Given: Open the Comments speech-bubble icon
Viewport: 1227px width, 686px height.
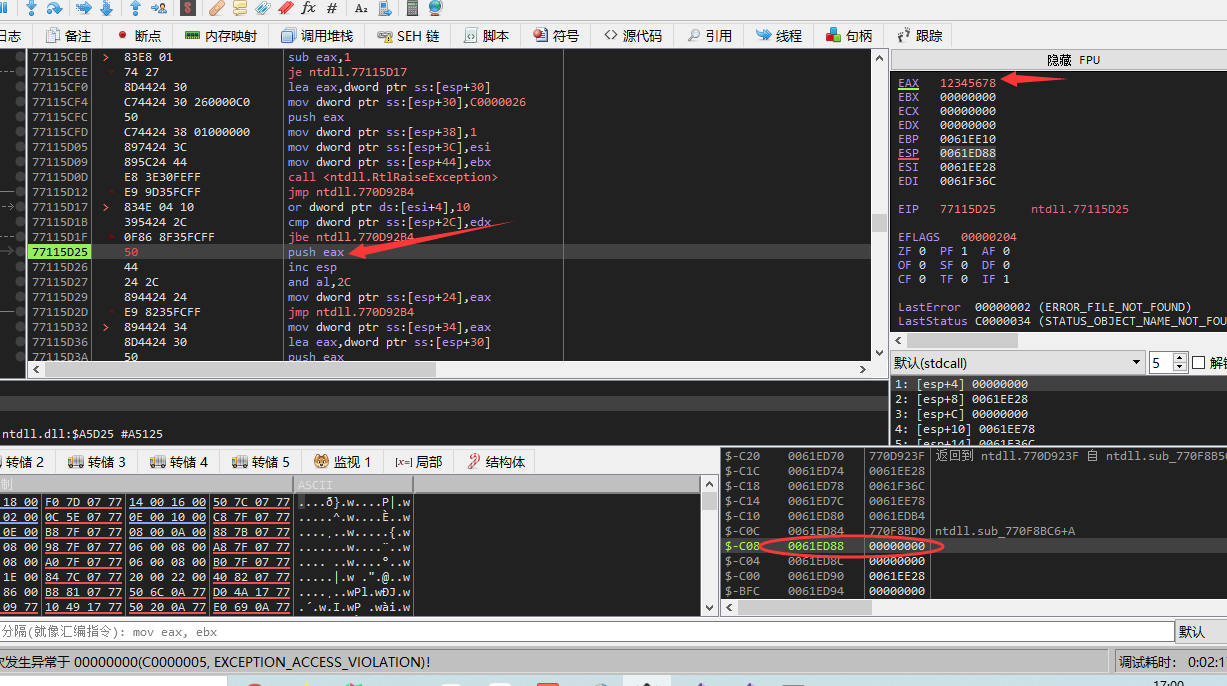Looking at the screenshot, I should click(x=240, y=8).
